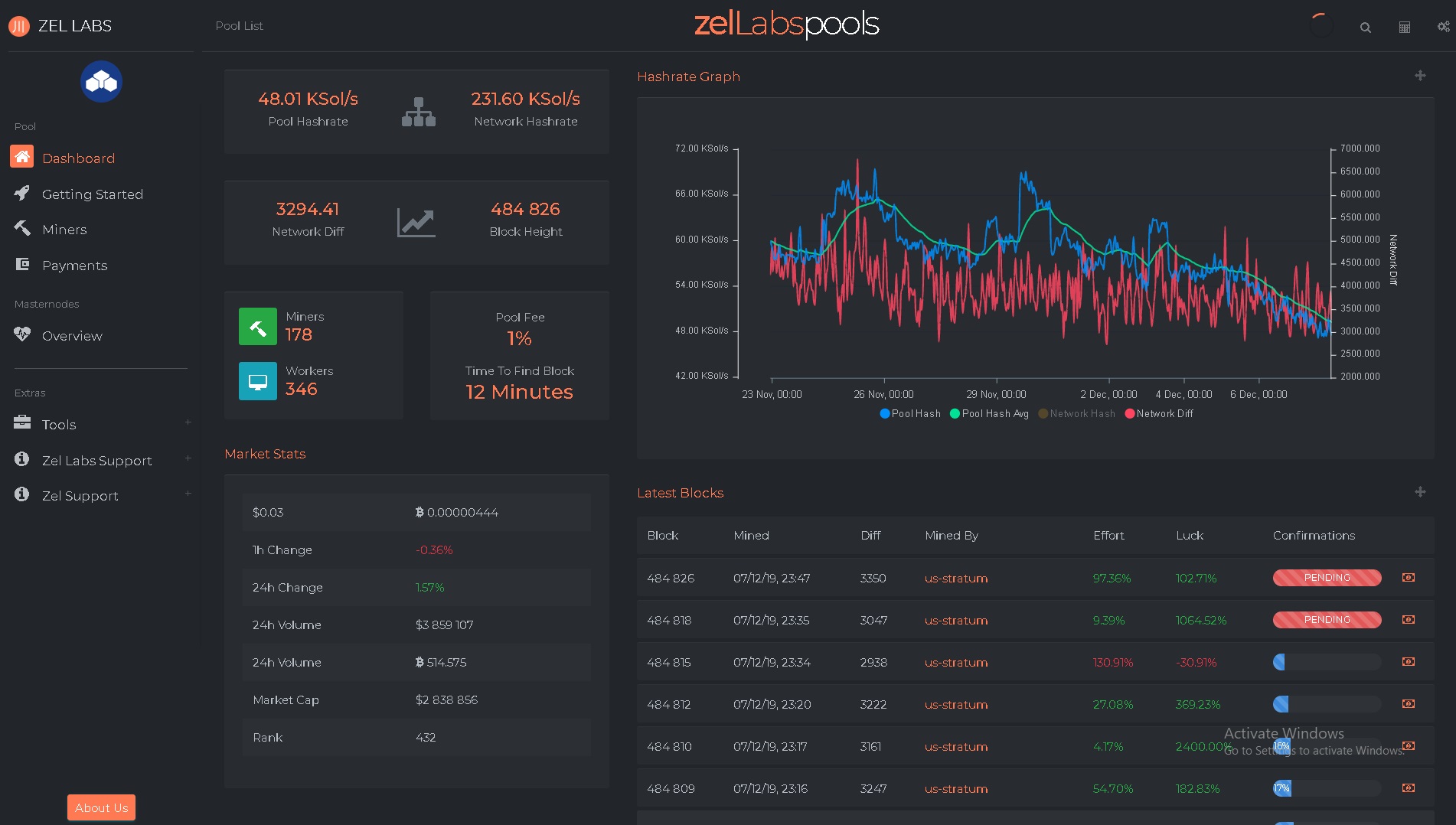The width and height of the screenshot is (1456, 825).
Task: Toggle Network Hash series in legend
Action: coord(1076,414)
